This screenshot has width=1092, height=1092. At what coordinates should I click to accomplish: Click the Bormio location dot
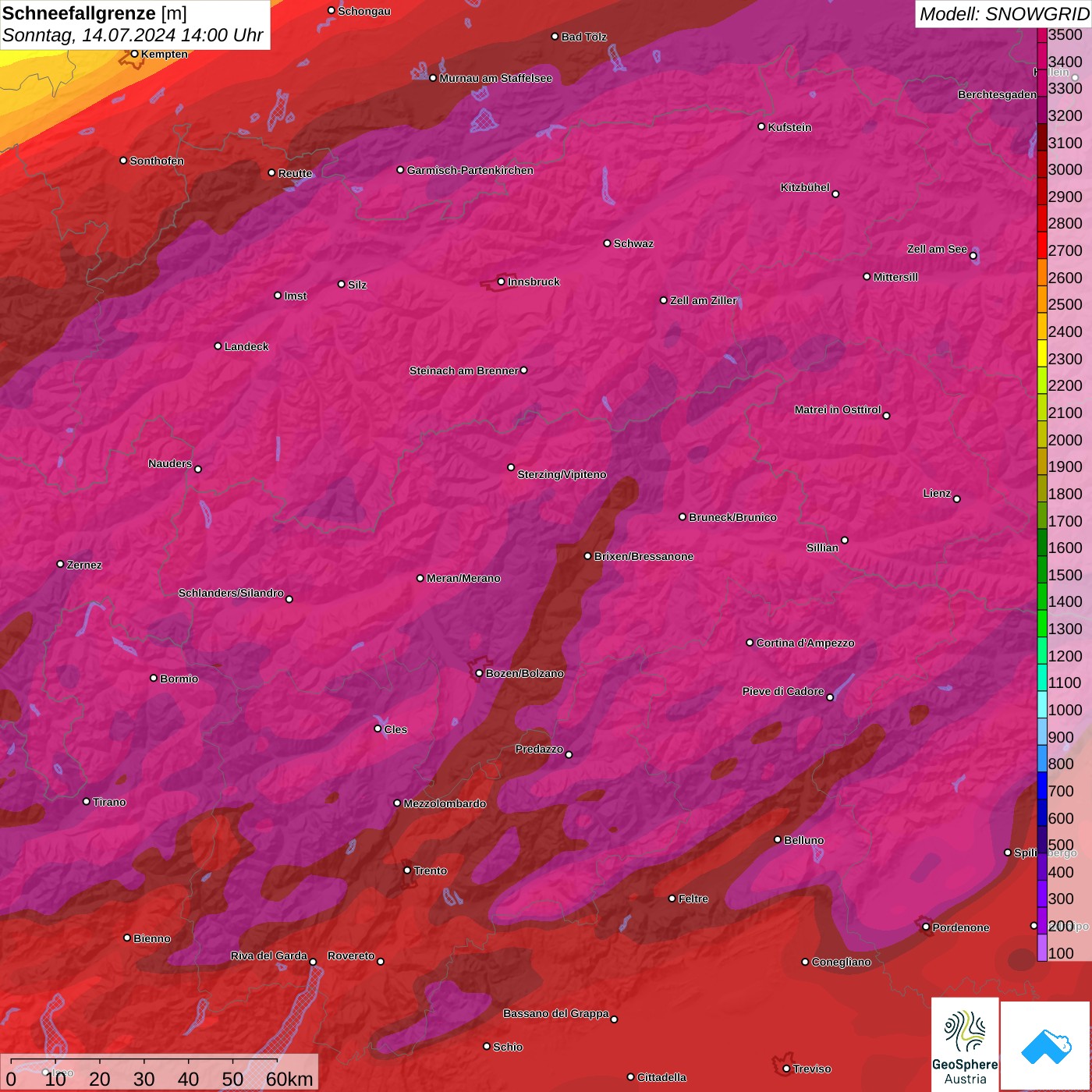point(154,678)
